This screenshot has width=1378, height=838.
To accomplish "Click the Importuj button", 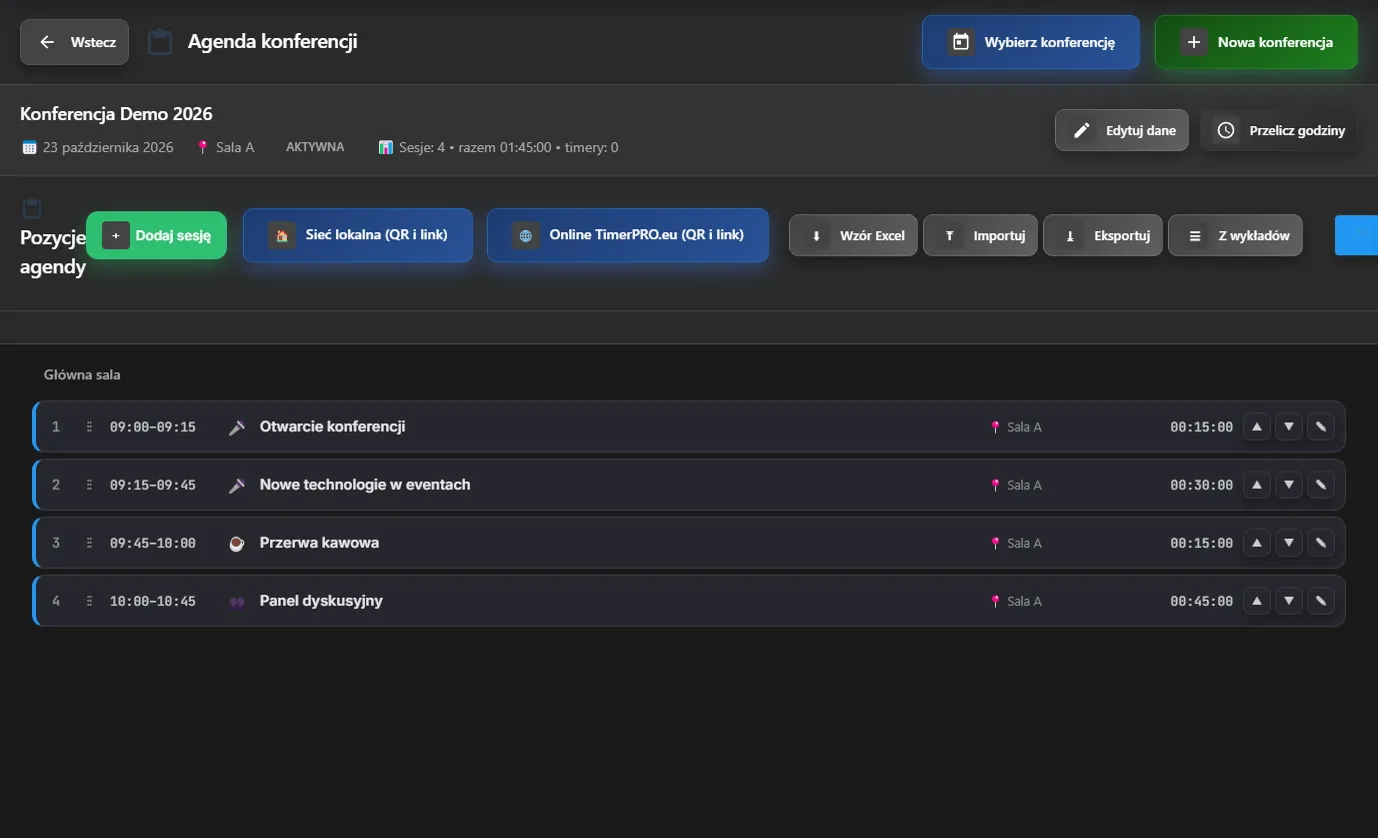I will point(980,236).
